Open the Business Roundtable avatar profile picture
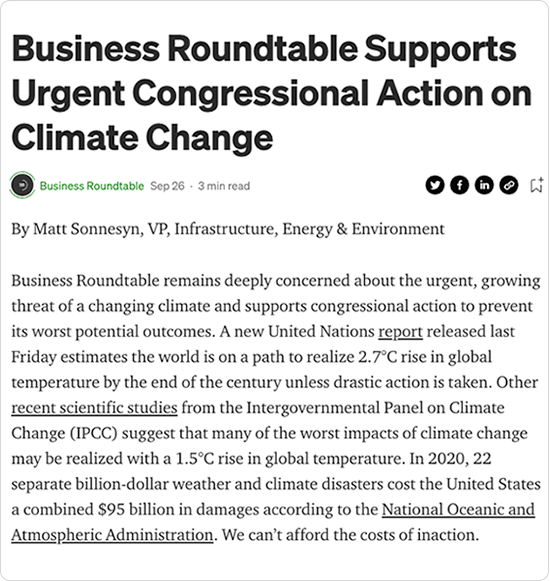The height and width of the screenshot is (581, 550). tap(22, 185)
